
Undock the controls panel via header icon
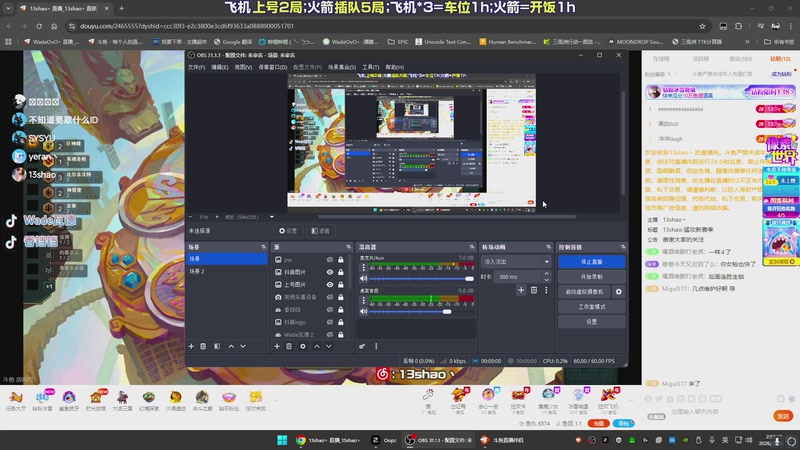click(623, 247)
